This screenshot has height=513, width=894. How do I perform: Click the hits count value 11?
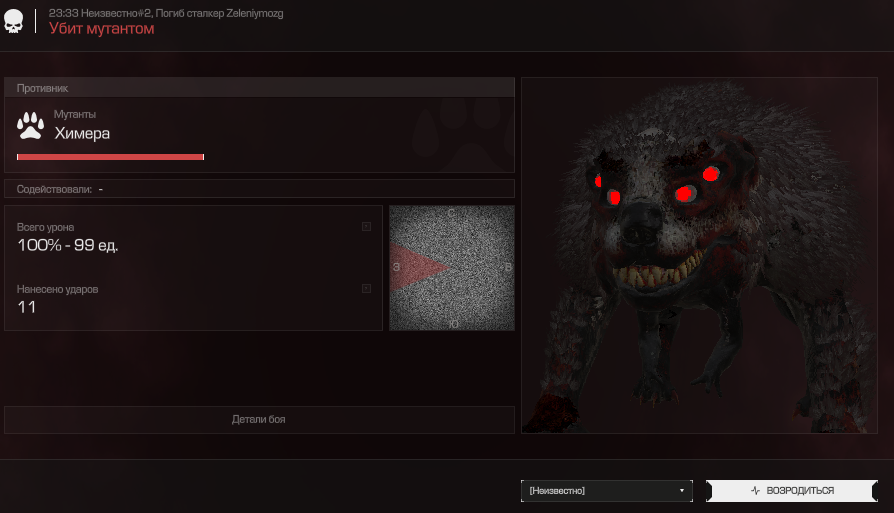pos(27,307)
